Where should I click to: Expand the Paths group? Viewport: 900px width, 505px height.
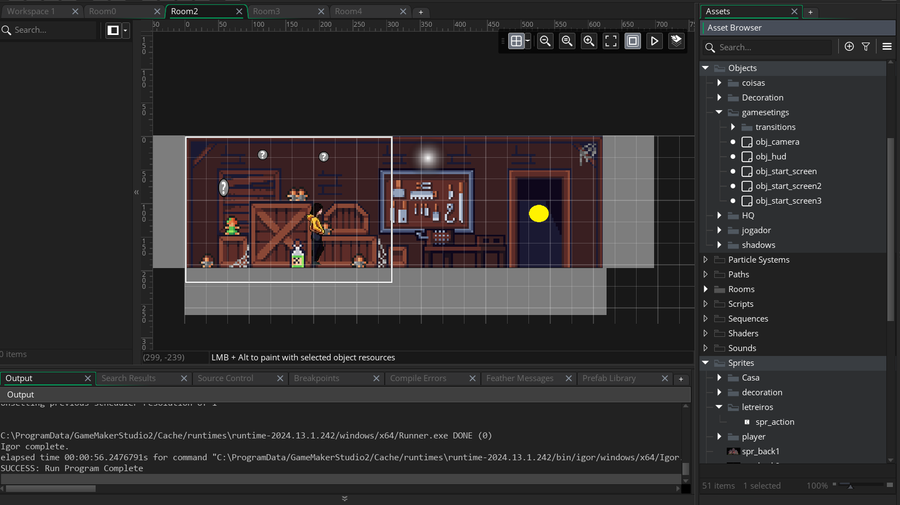[705, 274]
